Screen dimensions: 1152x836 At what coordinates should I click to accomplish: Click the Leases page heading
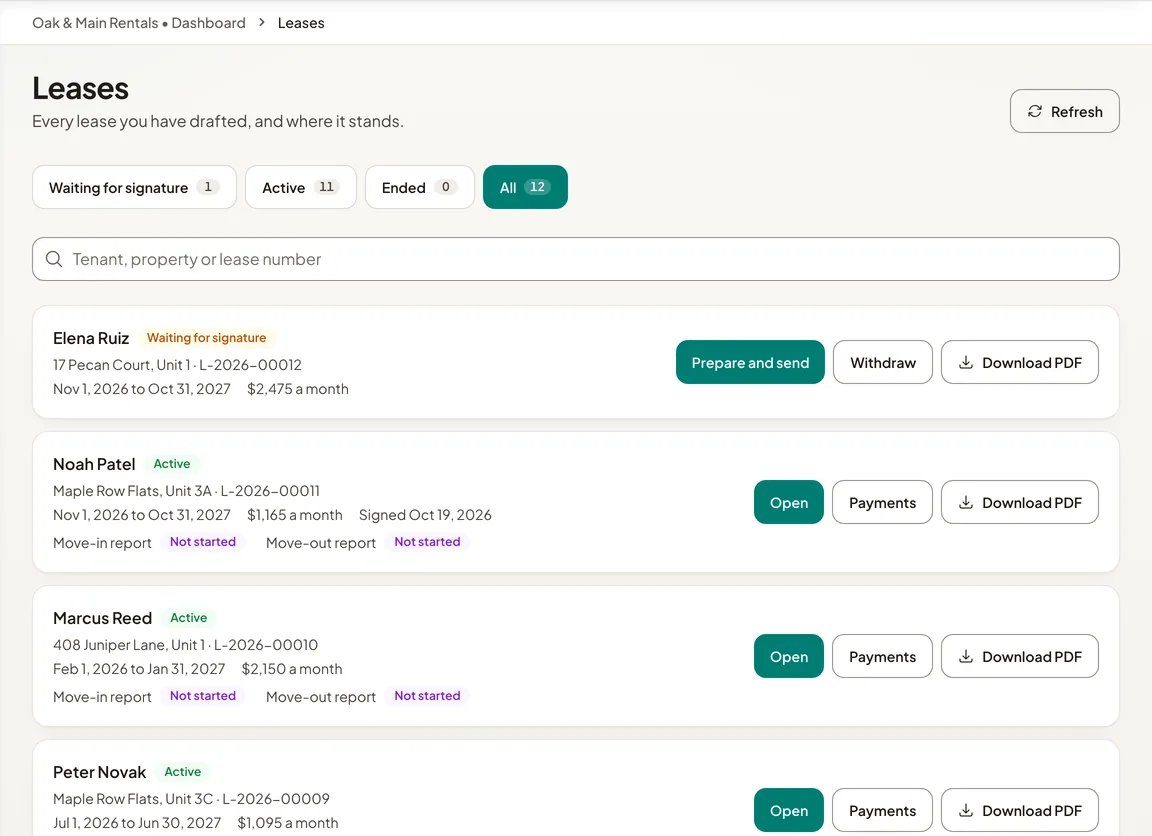tap(81, 89)
